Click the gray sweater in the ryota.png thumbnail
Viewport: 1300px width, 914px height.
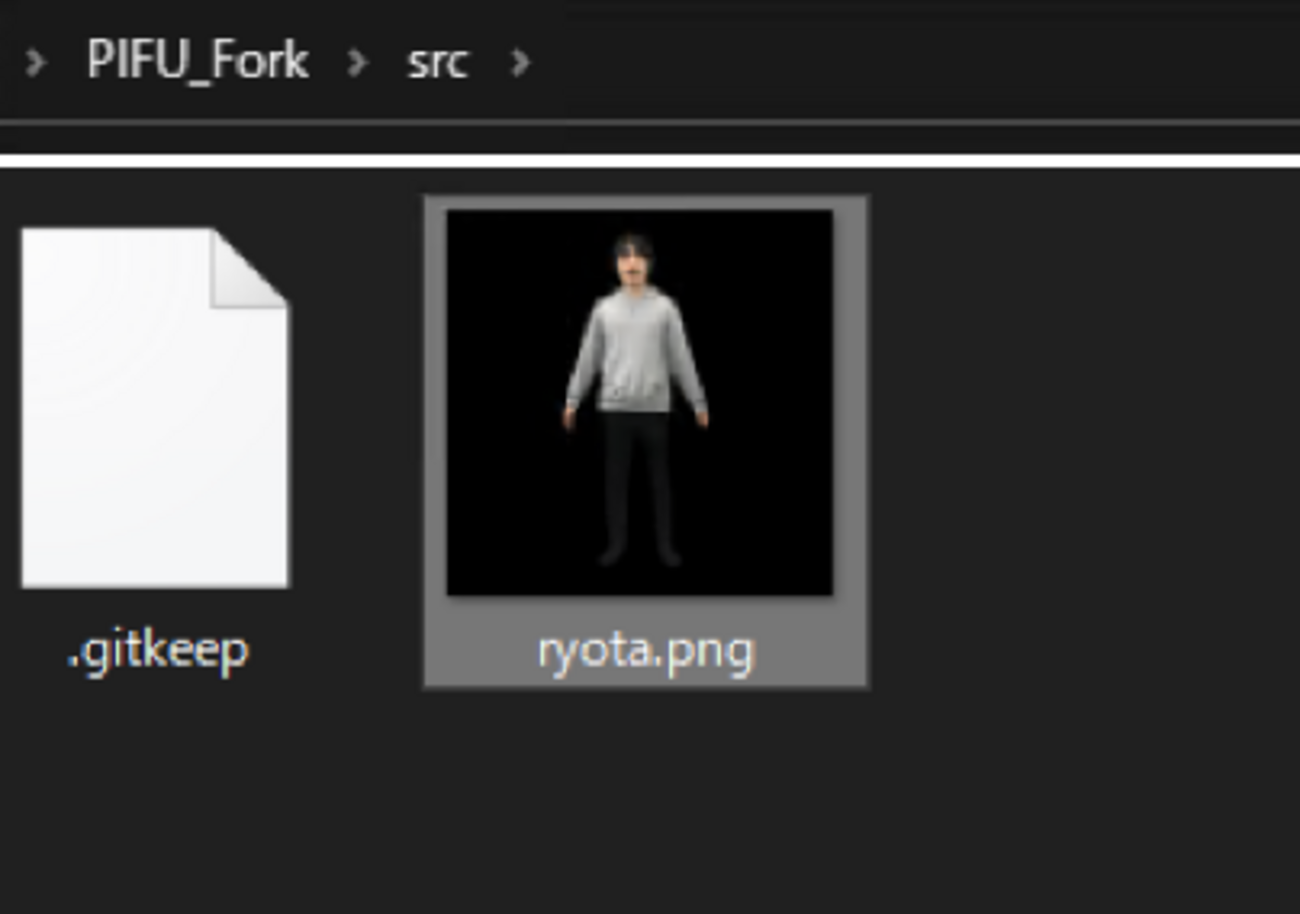point(637,350)
